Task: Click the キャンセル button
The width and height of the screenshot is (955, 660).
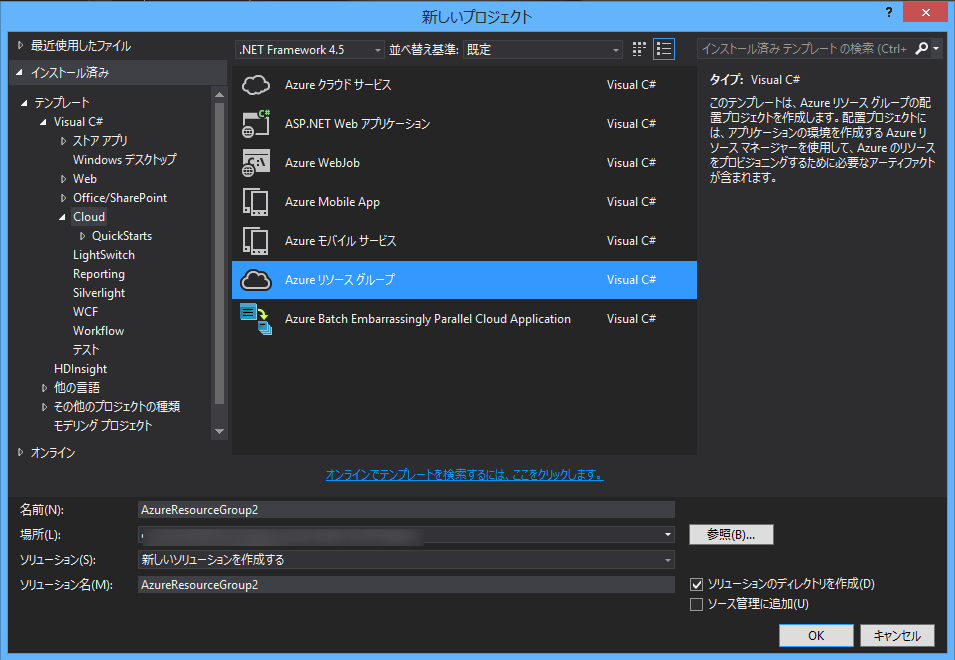Action: pyautogui.click(x=897, y=636)
